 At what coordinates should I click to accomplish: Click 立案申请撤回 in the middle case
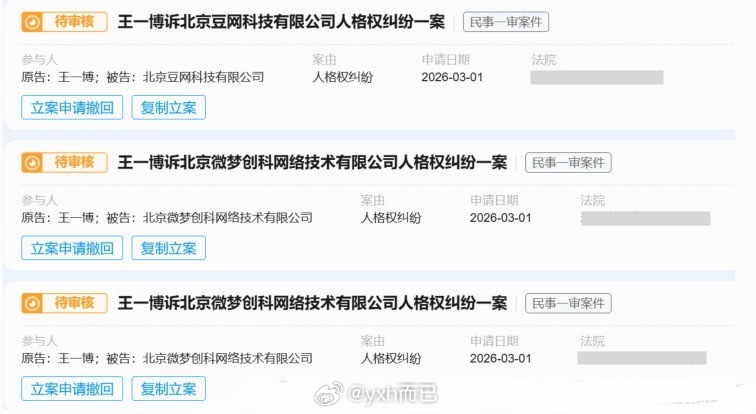72,248
